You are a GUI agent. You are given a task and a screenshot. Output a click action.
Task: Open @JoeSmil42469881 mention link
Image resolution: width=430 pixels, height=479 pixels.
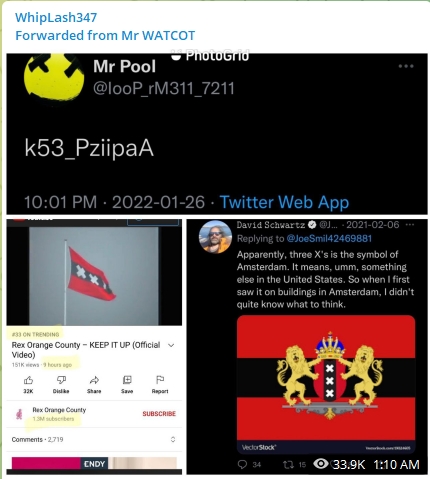point(329,238)
